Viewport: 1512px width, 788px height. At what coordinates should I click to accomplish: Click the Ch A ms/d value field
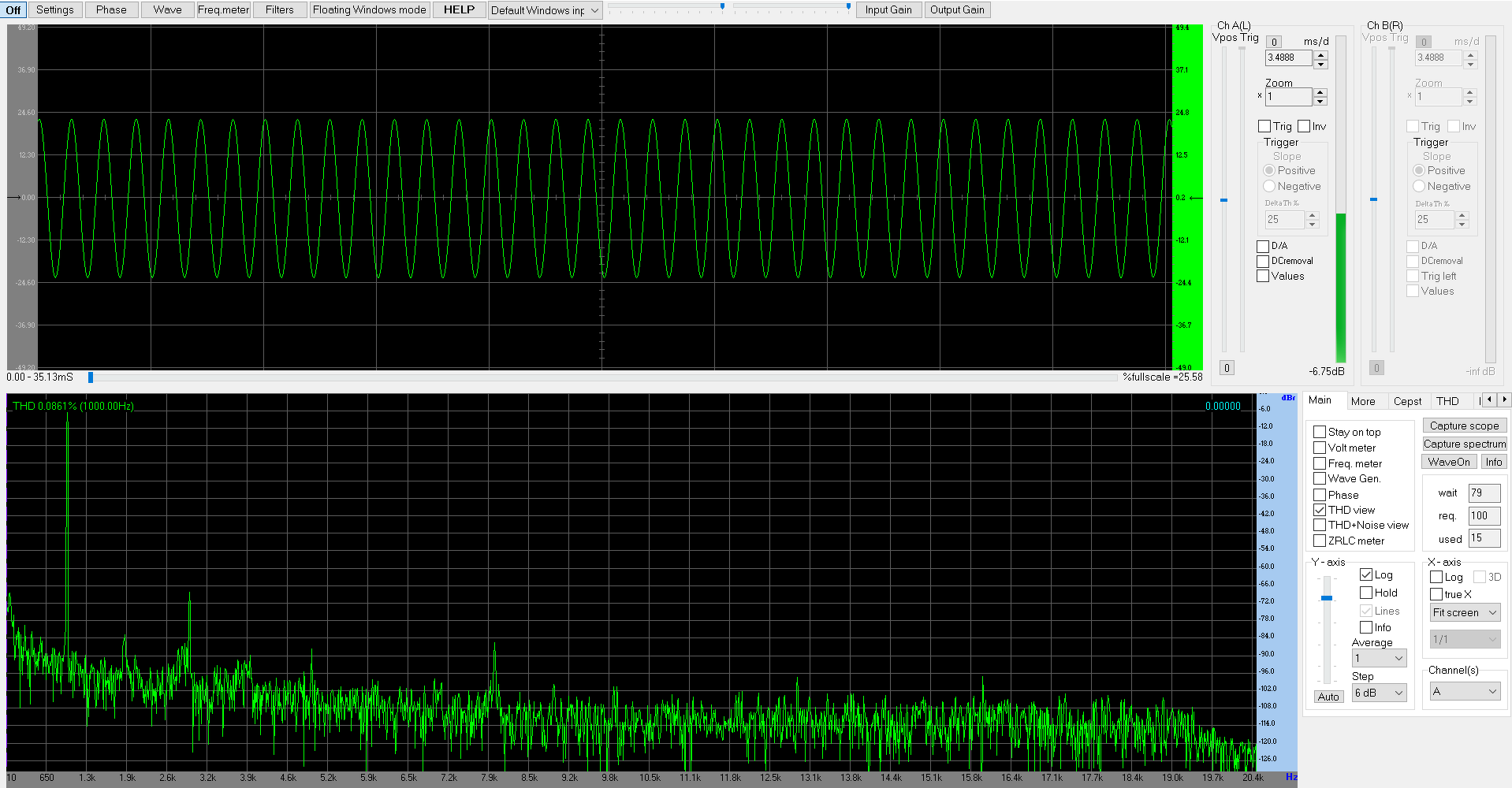coord(1289,58)
